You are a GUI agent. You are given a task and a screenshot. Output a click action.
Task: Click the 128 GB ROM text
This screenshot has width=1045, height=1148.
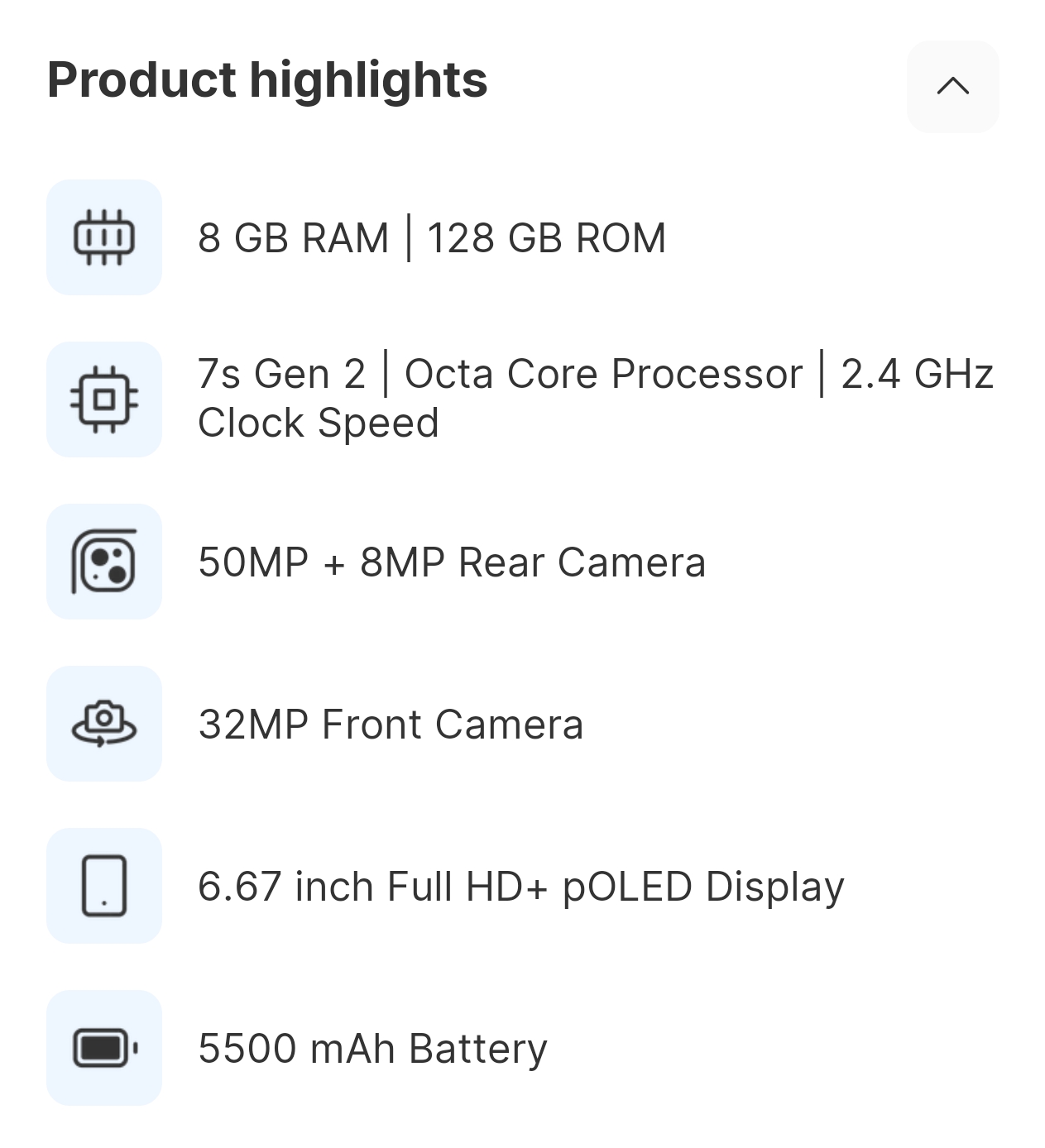(x=546, y=238)
